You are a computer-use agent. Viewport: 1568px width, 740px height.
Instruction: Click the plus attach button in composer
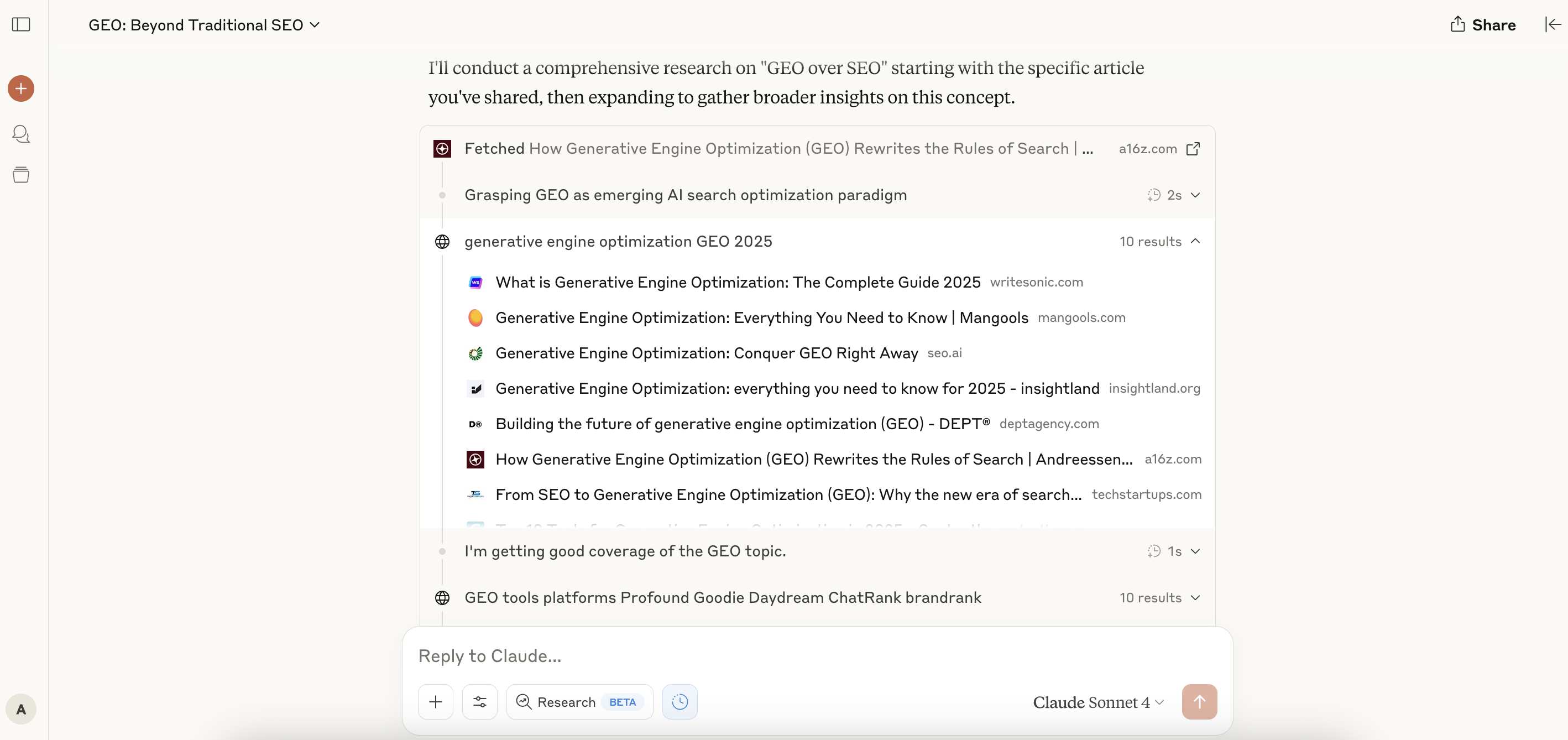[x=436, y=702]
